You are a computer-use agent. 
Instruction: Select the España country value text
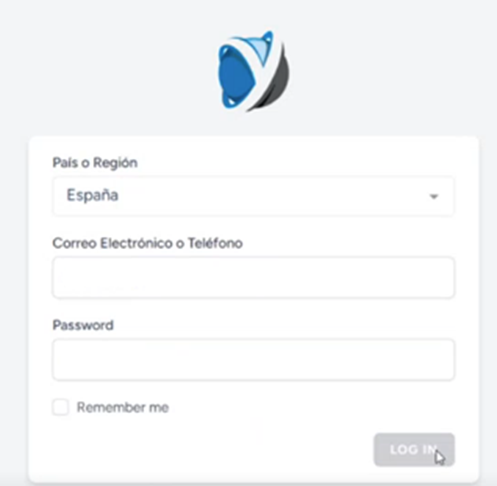pos(92,195)
